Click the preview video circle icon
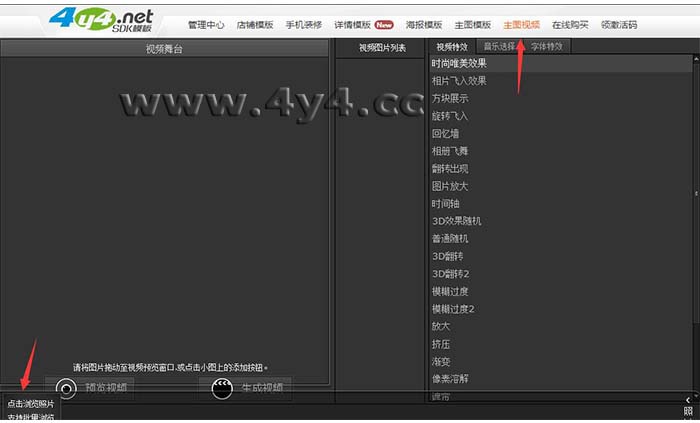700x423 pixels. click(x=67, y=388)
